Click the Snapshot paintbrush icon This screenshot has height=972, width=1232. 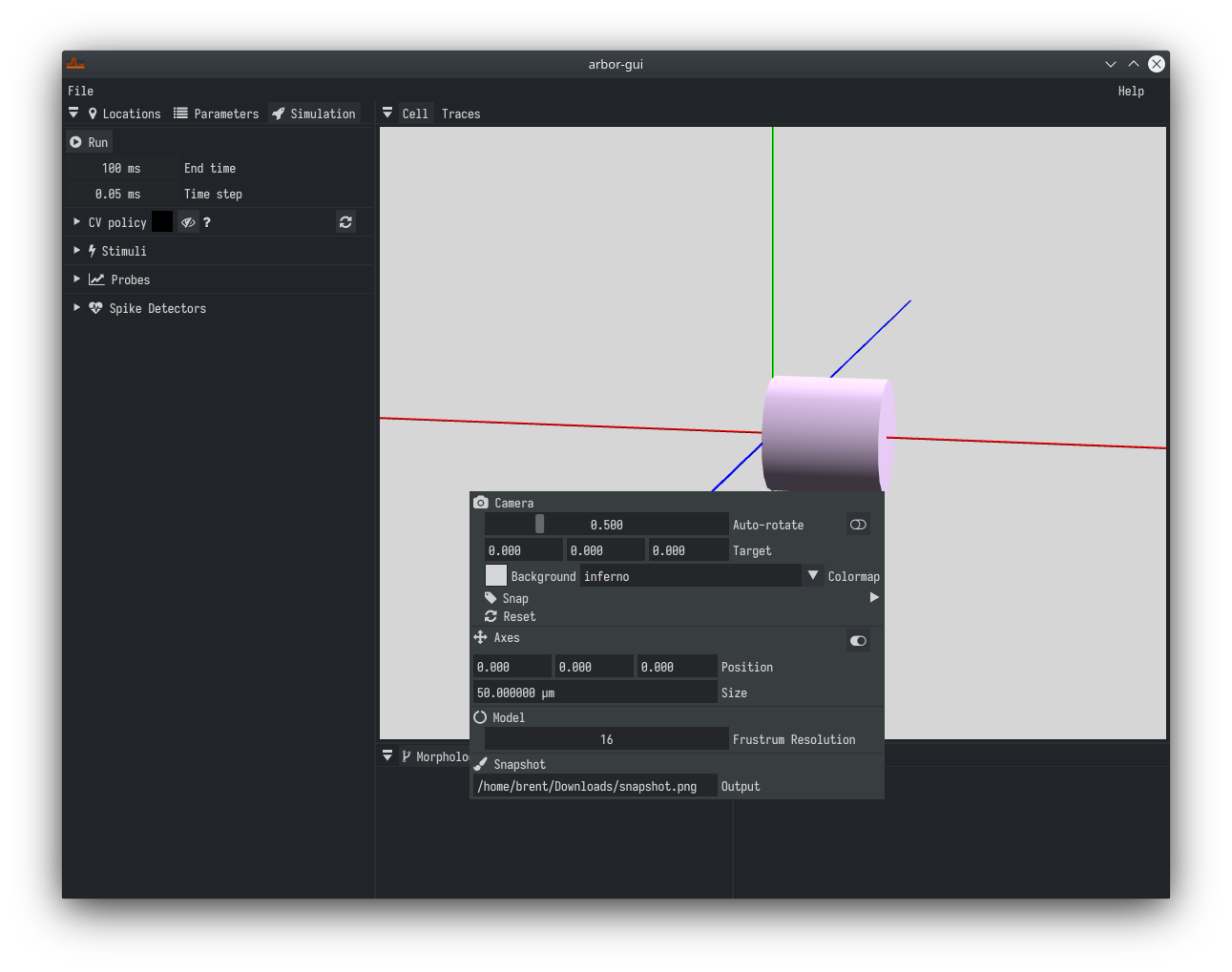click(x=481, y=764)
